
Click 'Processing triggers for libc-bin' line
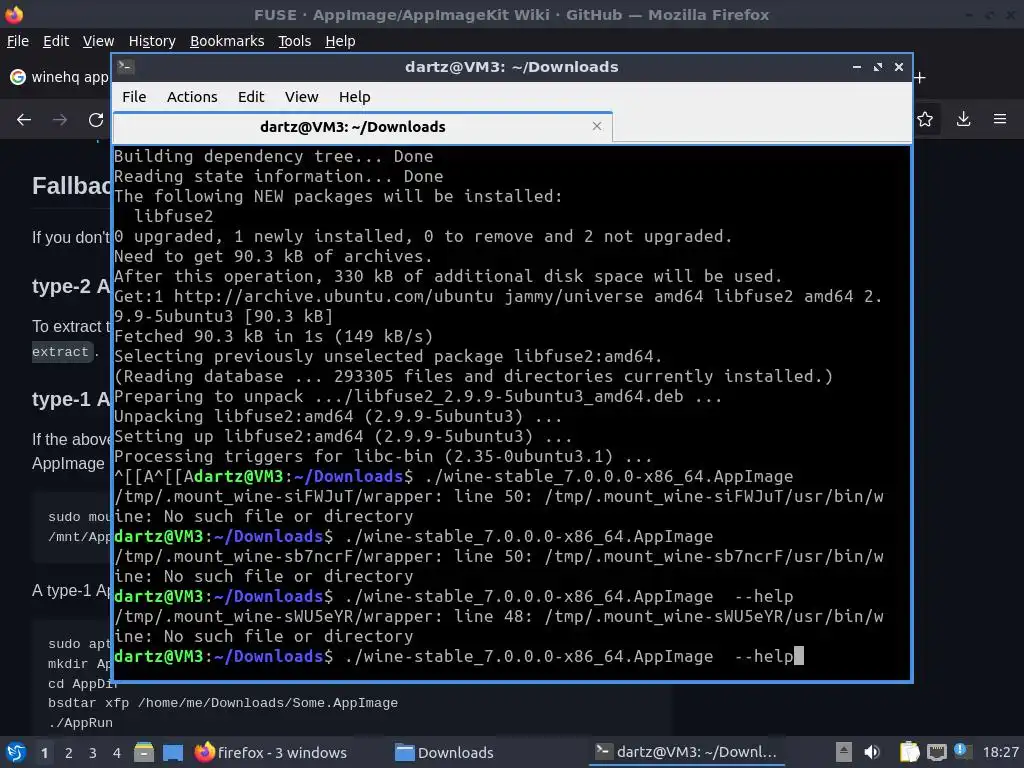tap(383, 456)
